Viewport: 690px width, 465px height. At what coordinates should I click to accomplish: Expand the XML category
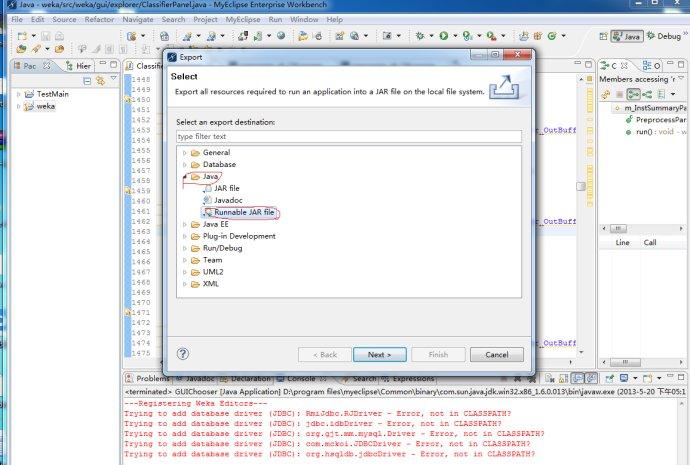coord(185,284)
